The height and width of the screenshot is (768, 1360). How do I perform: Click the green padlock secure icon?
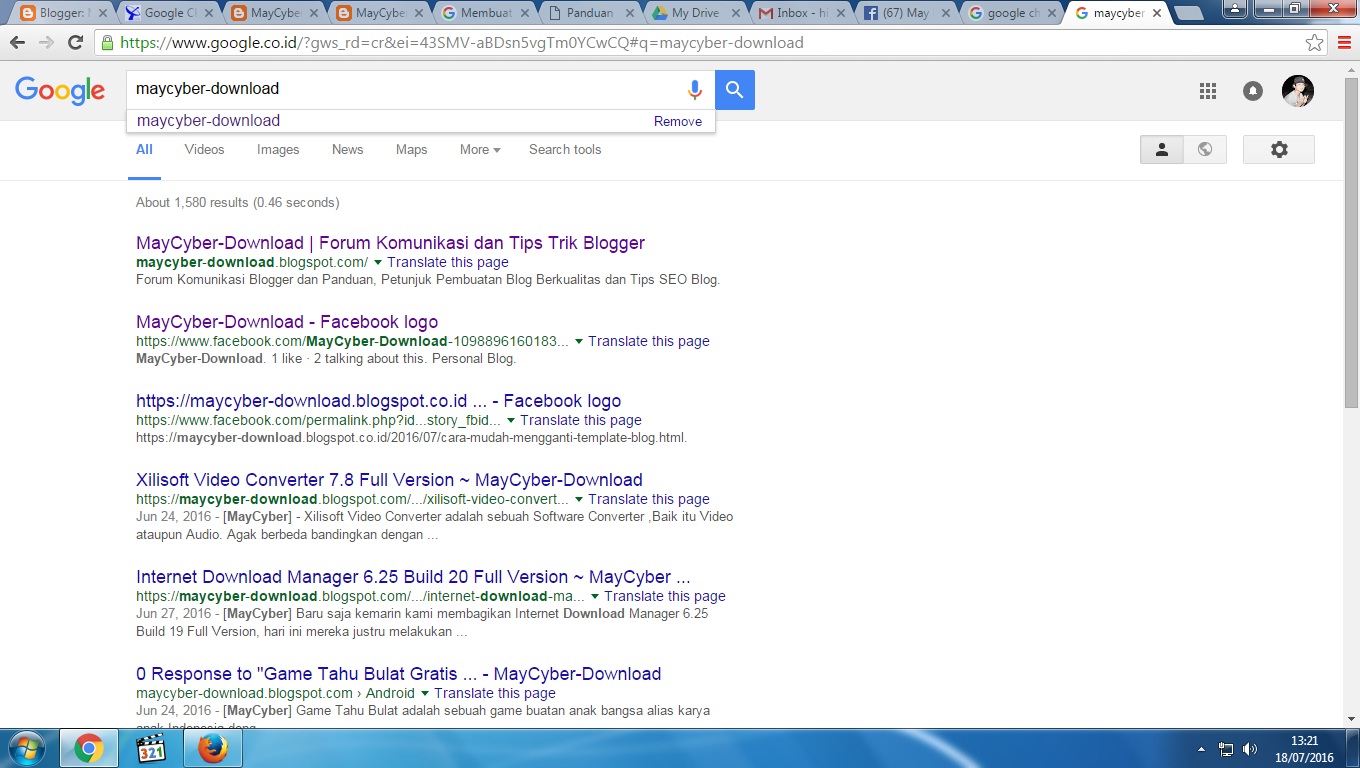pyautogui.click(x=108, y=43)
